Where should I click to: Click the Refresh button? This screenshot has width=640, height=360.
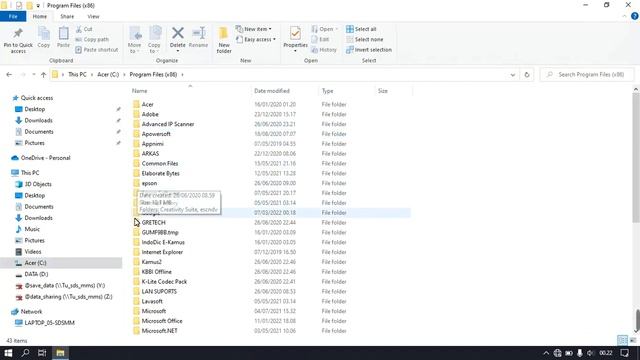(527, 75)
